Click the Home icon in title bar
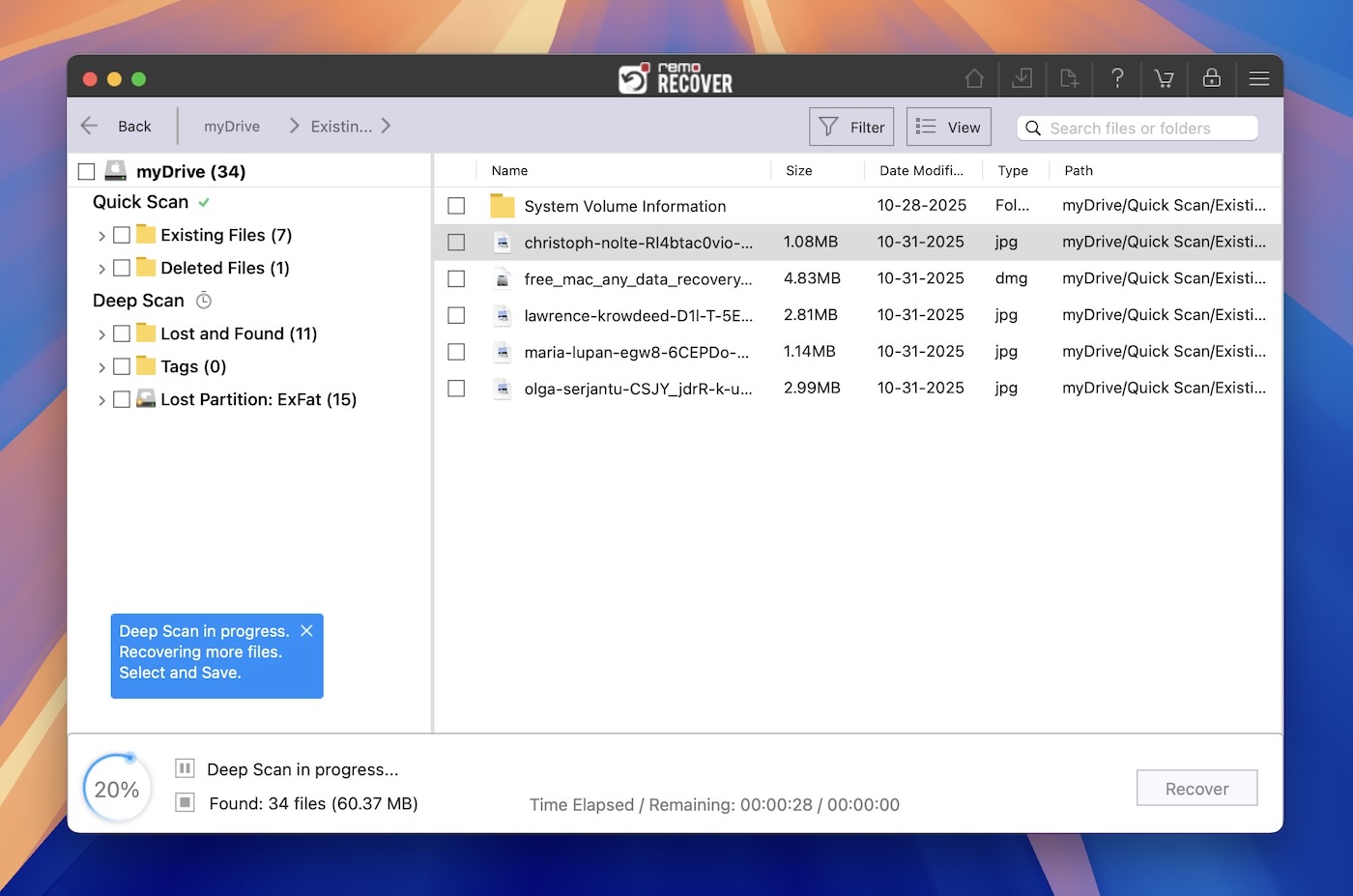The width and height of the screenshot is (1353, 896). [x=974, y=78]
